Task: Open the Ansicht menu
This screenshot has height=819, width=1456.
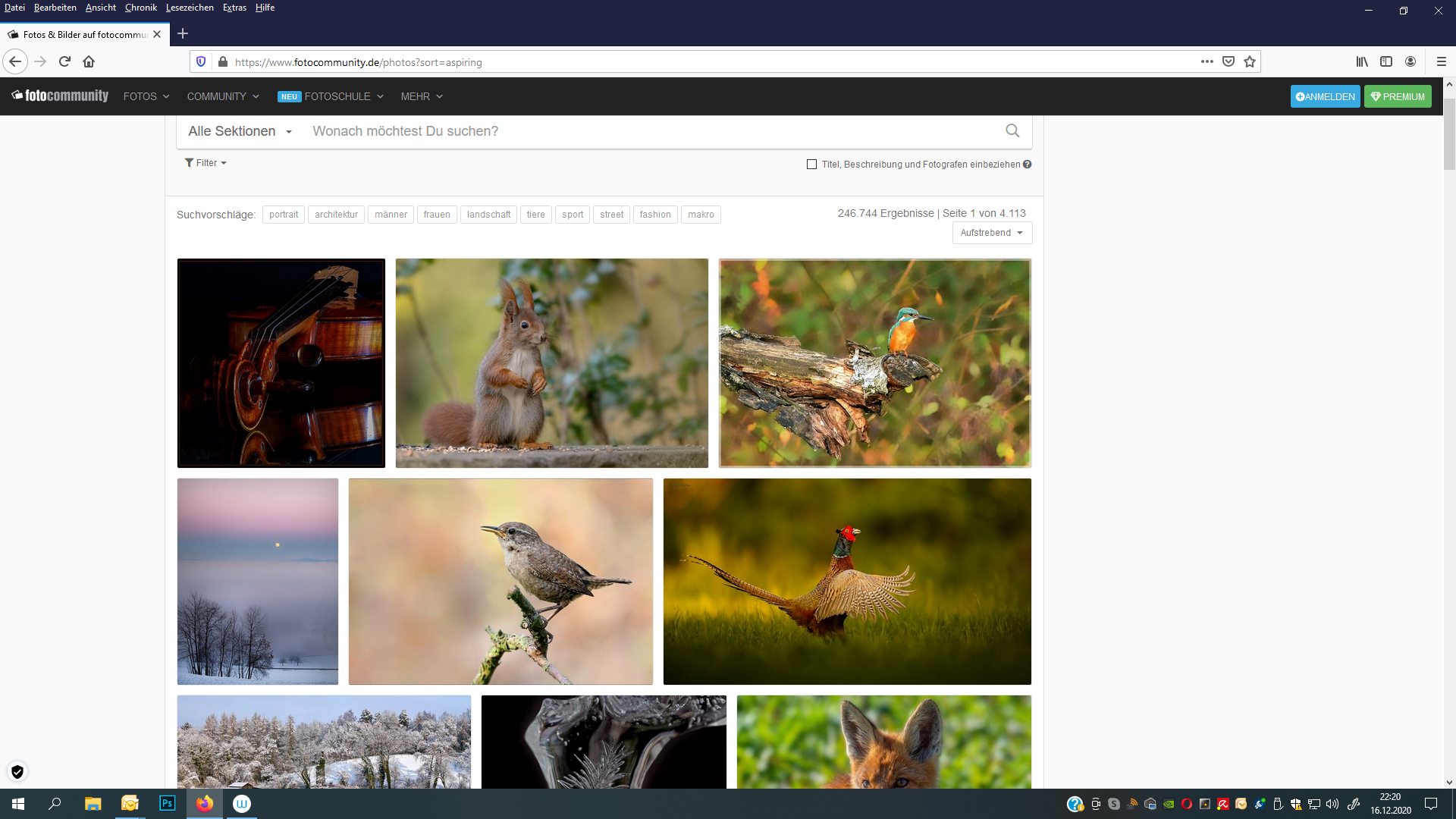Action: [100, 8]
